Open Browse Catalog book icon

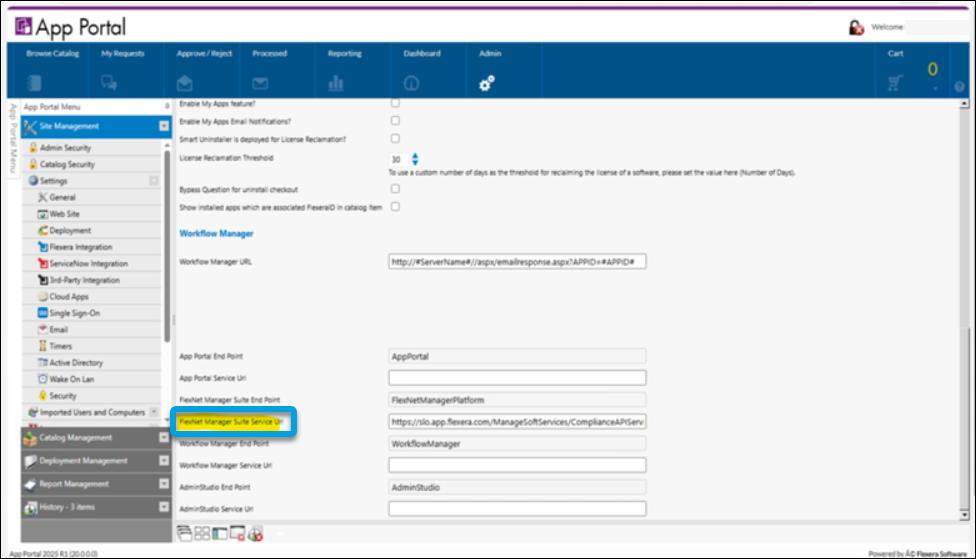point(34,83)
